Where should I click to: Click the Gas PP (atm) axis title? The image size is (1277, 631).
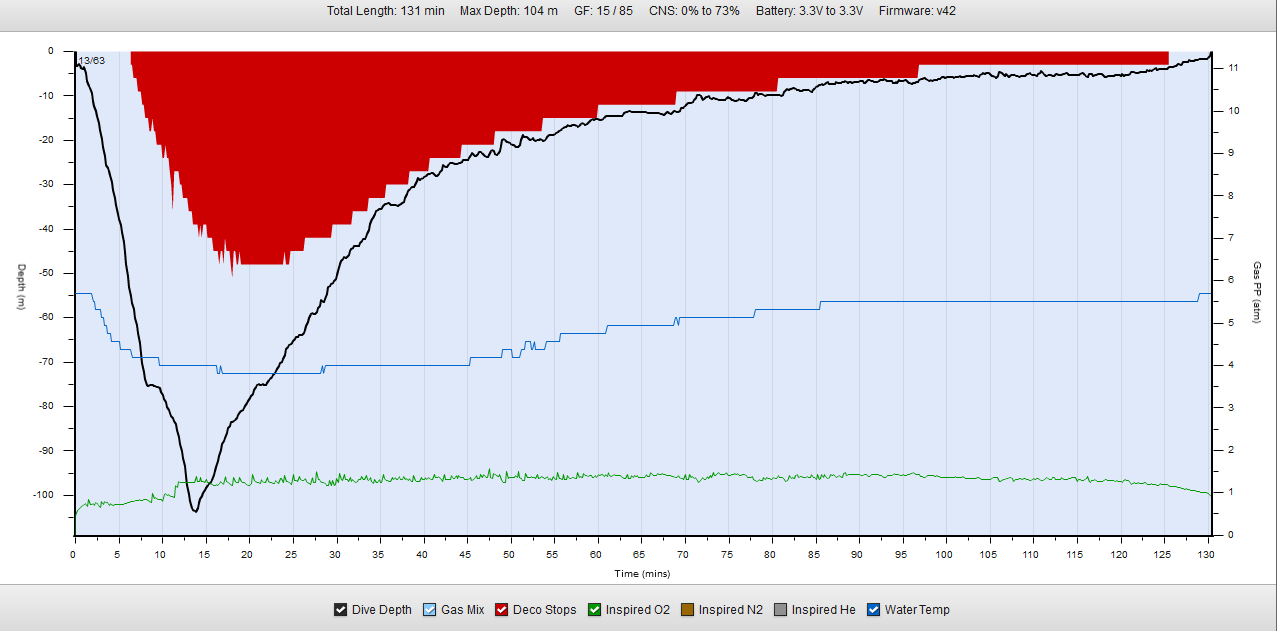[x=1257, y=292]
